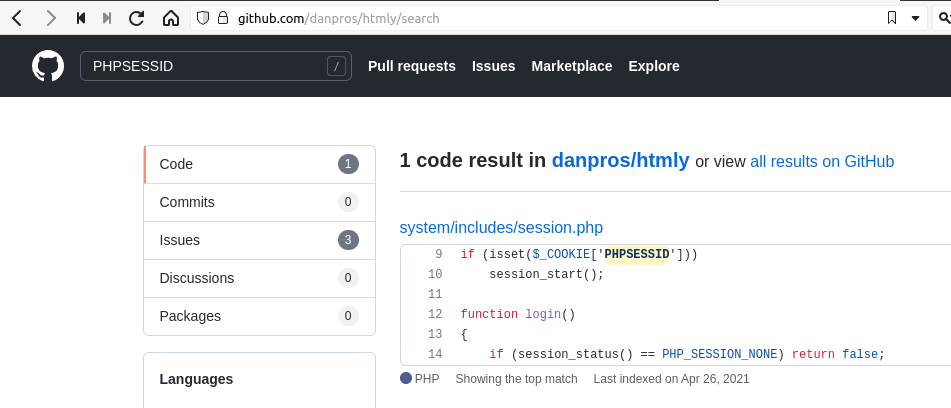This screenshot has width=951, height=408.
Task: Open the bookmark dropdown arrow
Action: (915, 18)
